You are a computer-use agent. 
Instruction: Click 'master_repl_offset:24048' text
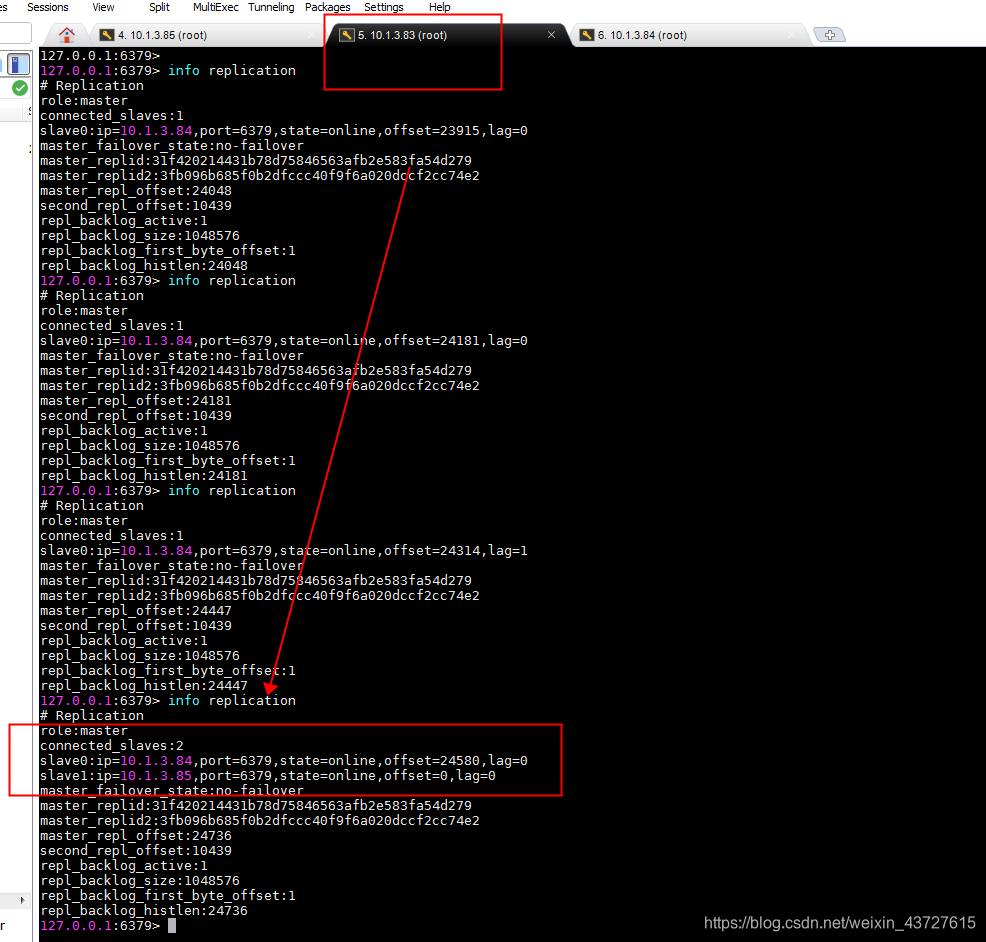(x=136, y=191)
